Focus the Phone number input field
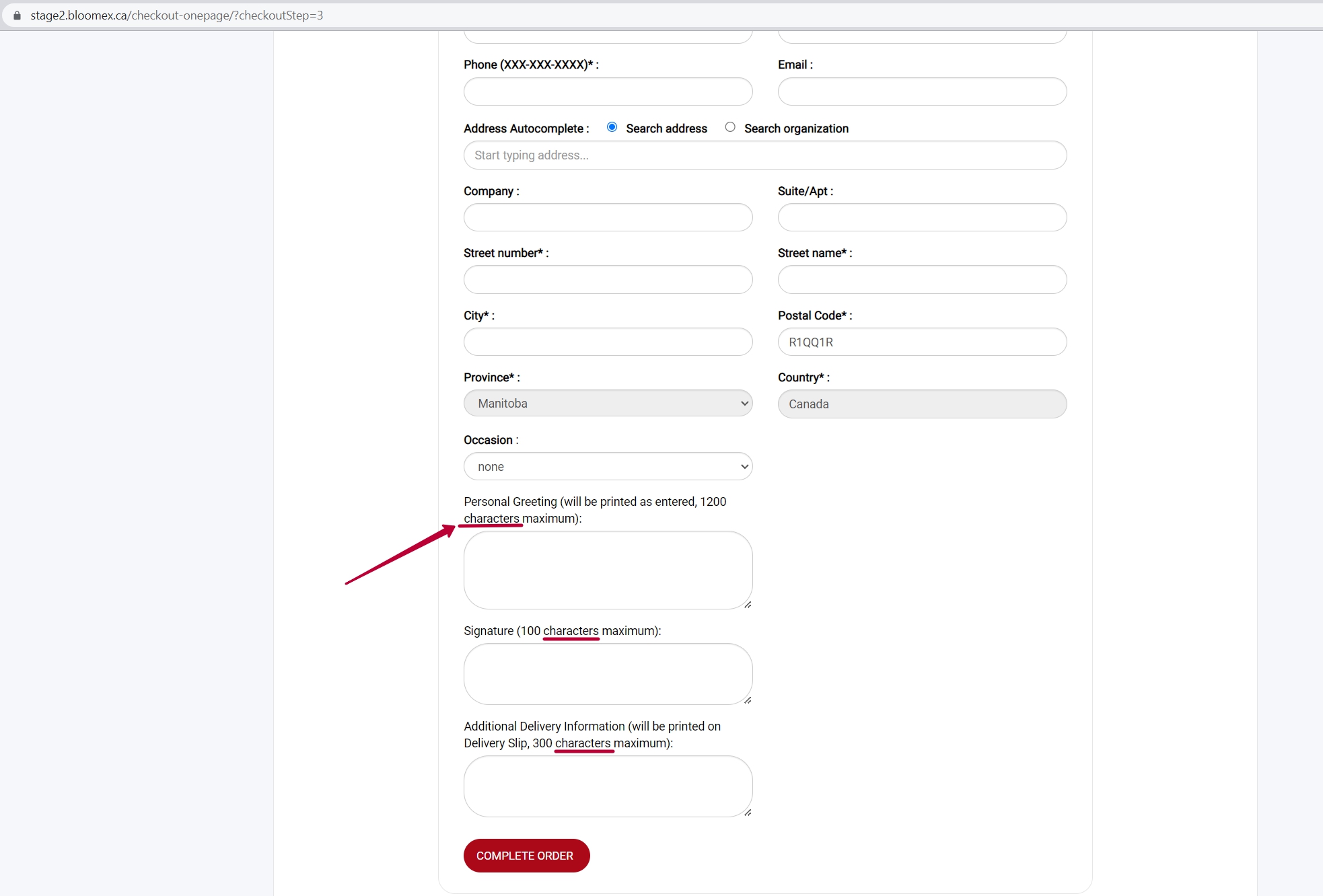This screenshot has height=896, width=1323. click(608, 91)
